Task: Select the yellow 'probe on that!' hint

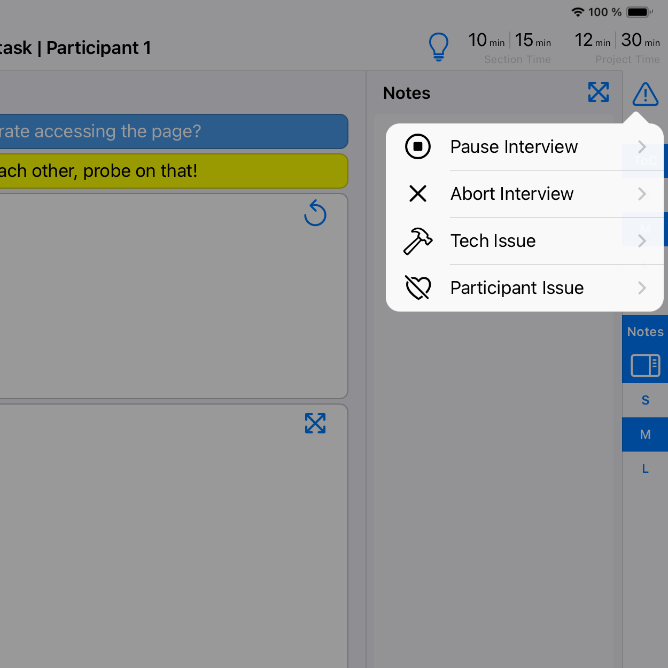Action: point(174,171)
